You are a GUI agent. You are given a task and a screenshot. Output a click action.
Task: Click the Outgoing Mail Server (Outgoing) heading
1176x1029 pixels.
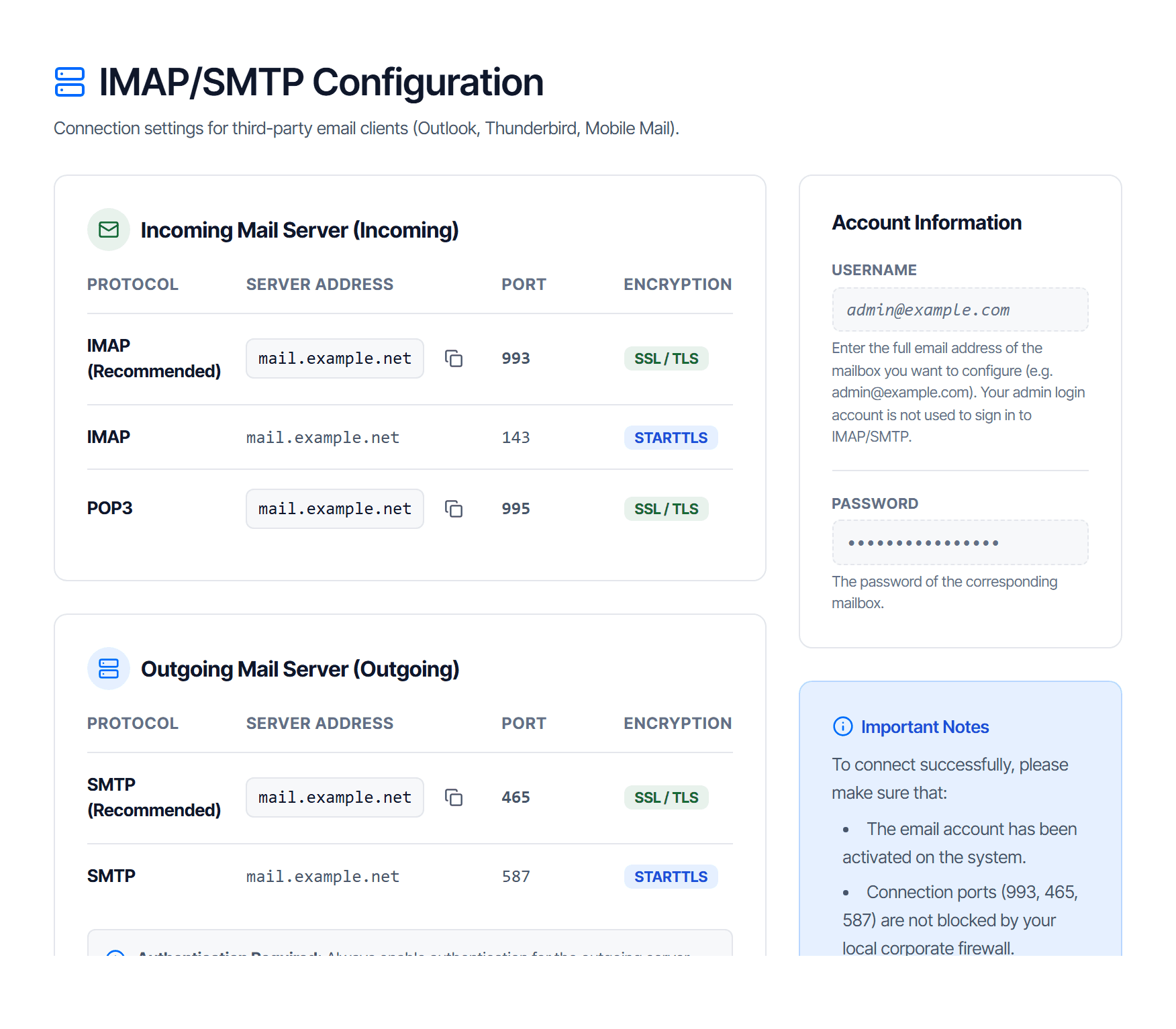coord(300,669)
